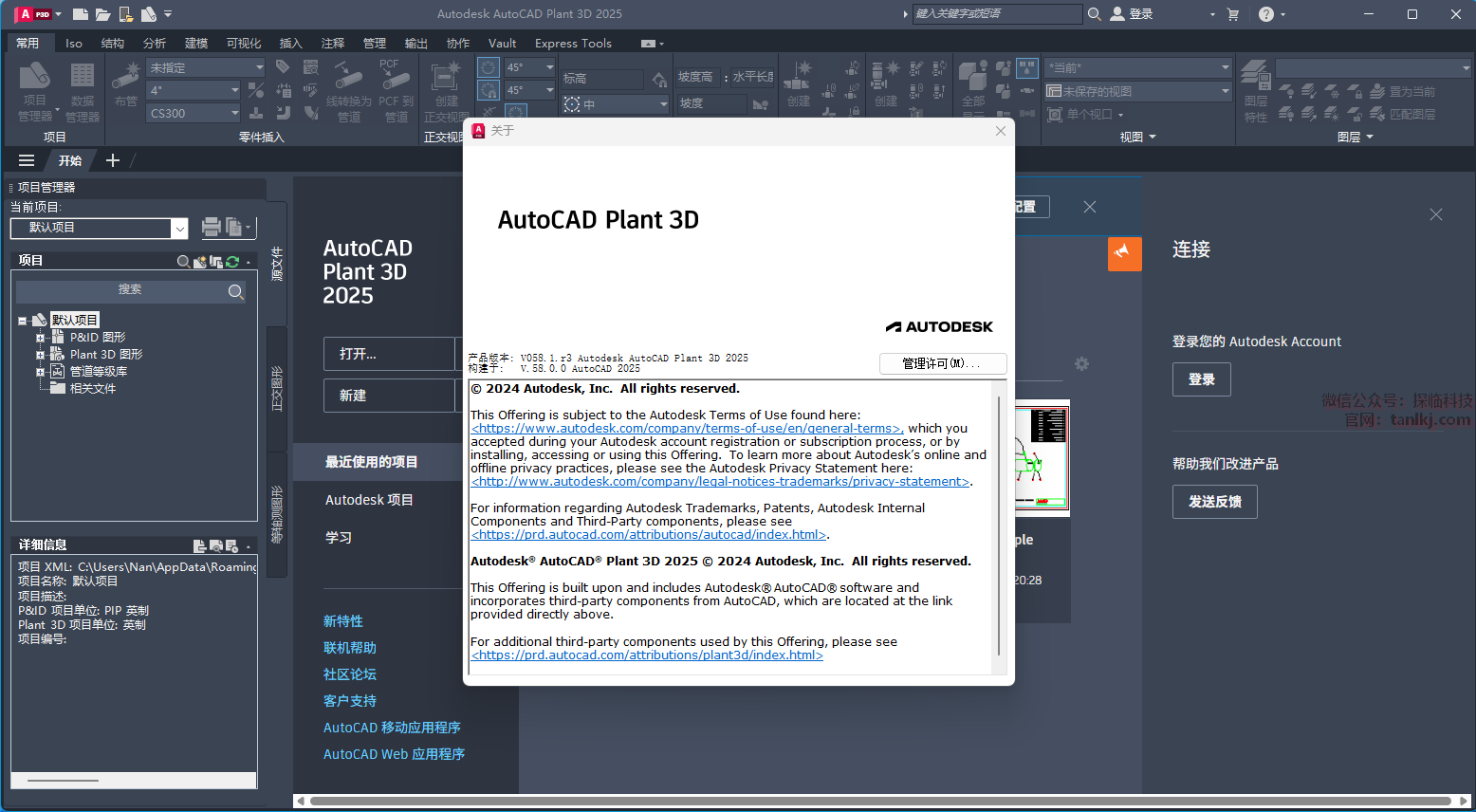
Task: Click the 管理许可(M)... button
Action: [942, 363]
